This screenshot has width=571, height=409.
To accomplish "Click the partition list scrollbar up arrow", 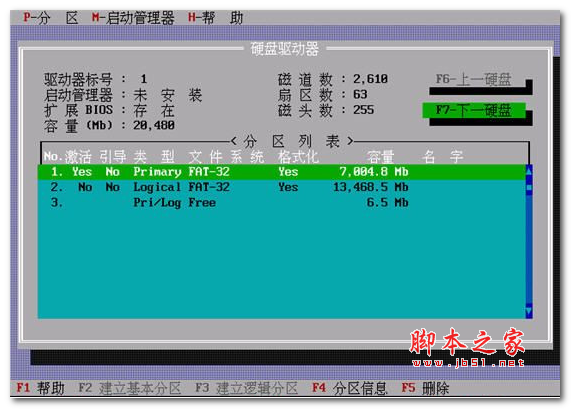I will pyautogui.click(x=529, y=170).
